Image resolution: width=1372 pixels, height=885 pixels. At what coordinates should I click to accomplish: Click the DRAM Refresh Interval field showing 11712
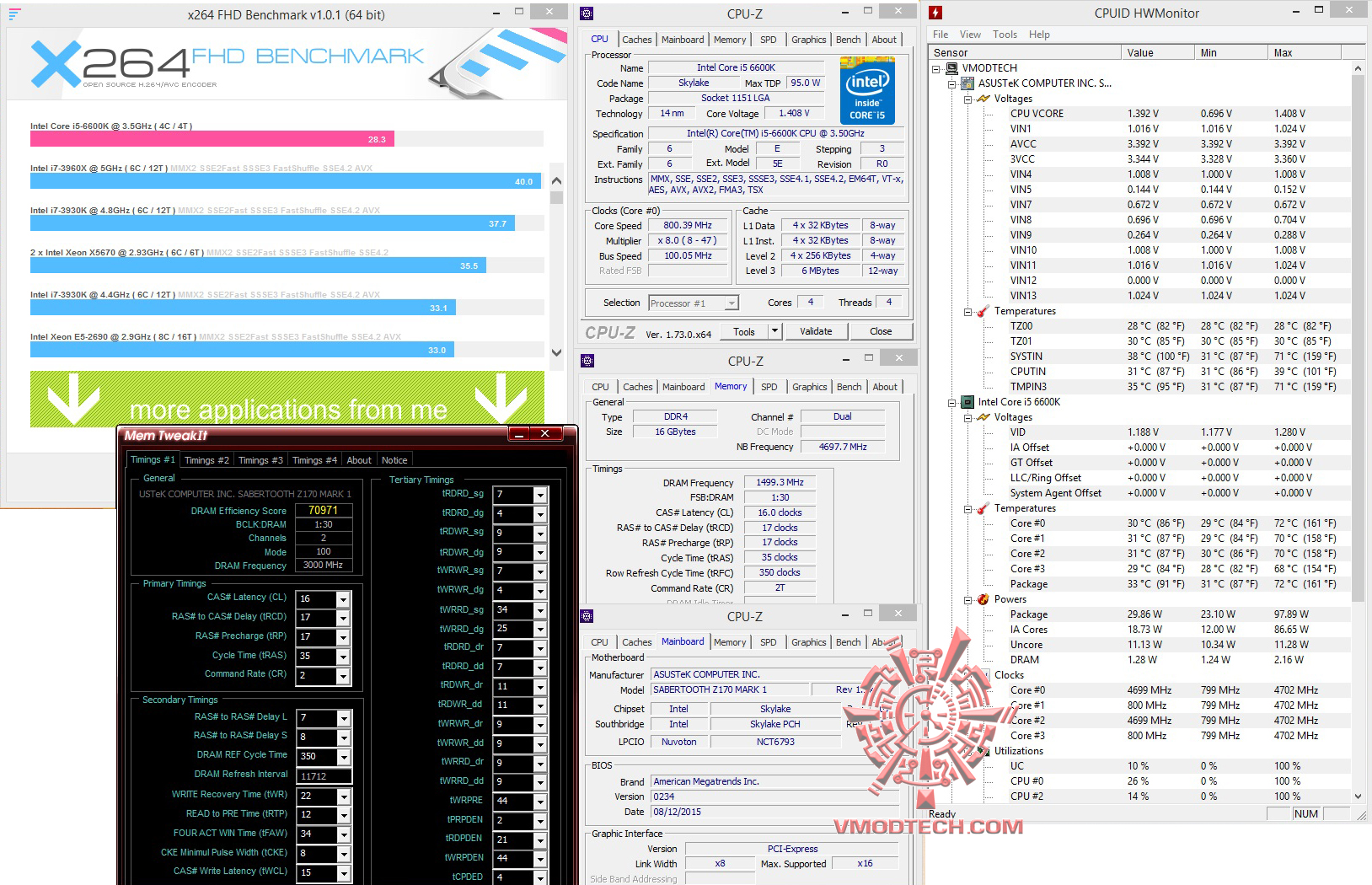(324, 776)
